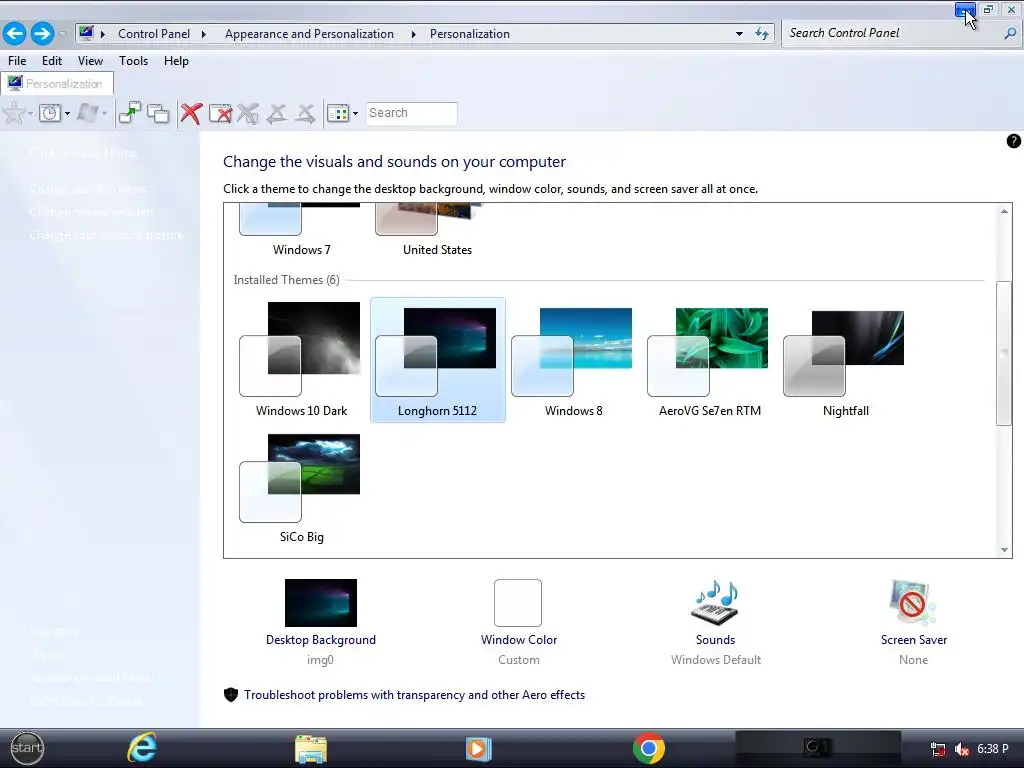Click the red X close tab icon
This screenshot has width=1024, height=768.
(191, 113)
